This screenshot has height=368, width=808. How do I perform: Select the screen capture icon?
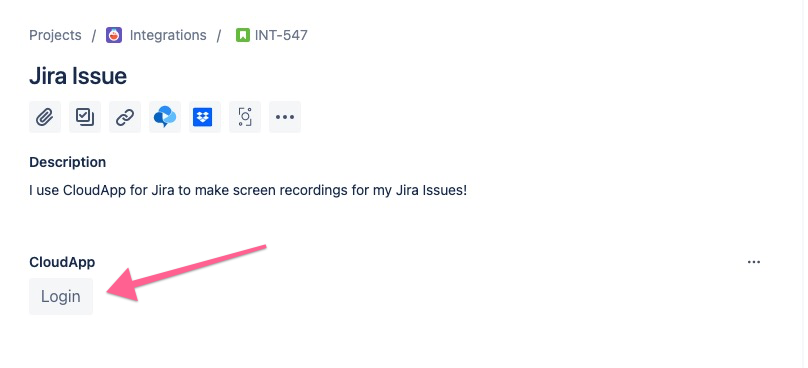point(245,117)
